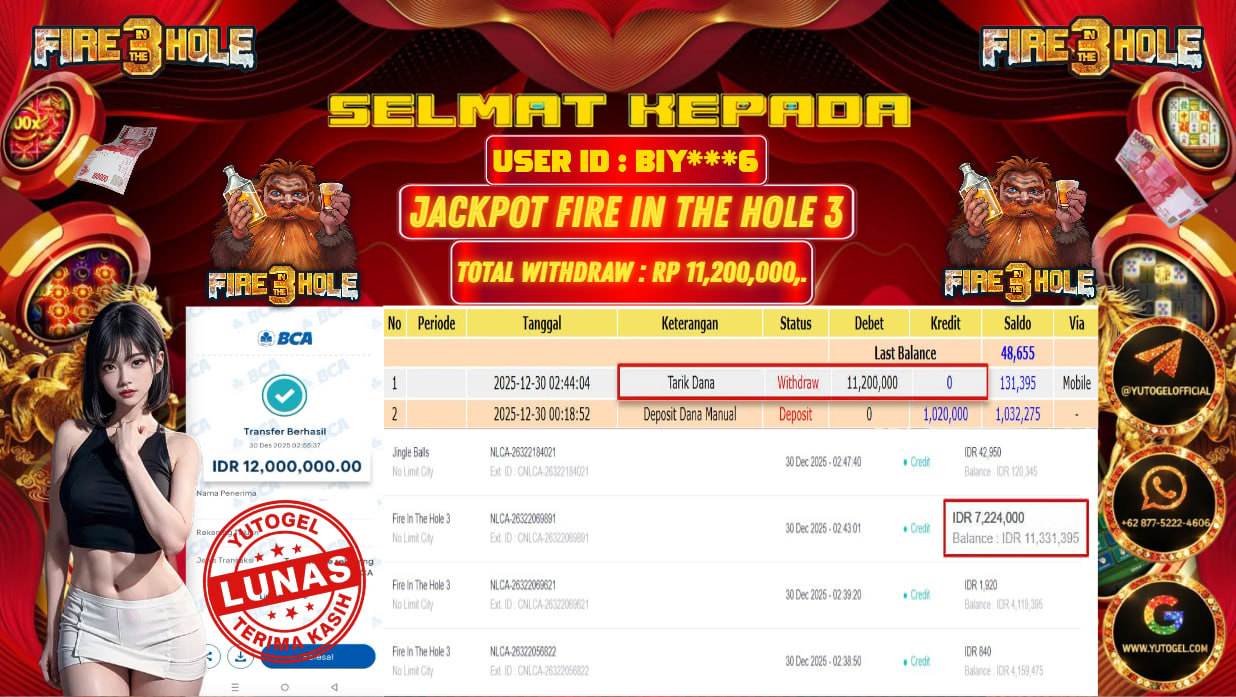Tap the Android back navigation triangle
Image resolution: width=1236 pixels, height=697 pixels.
tap(334, 687)
